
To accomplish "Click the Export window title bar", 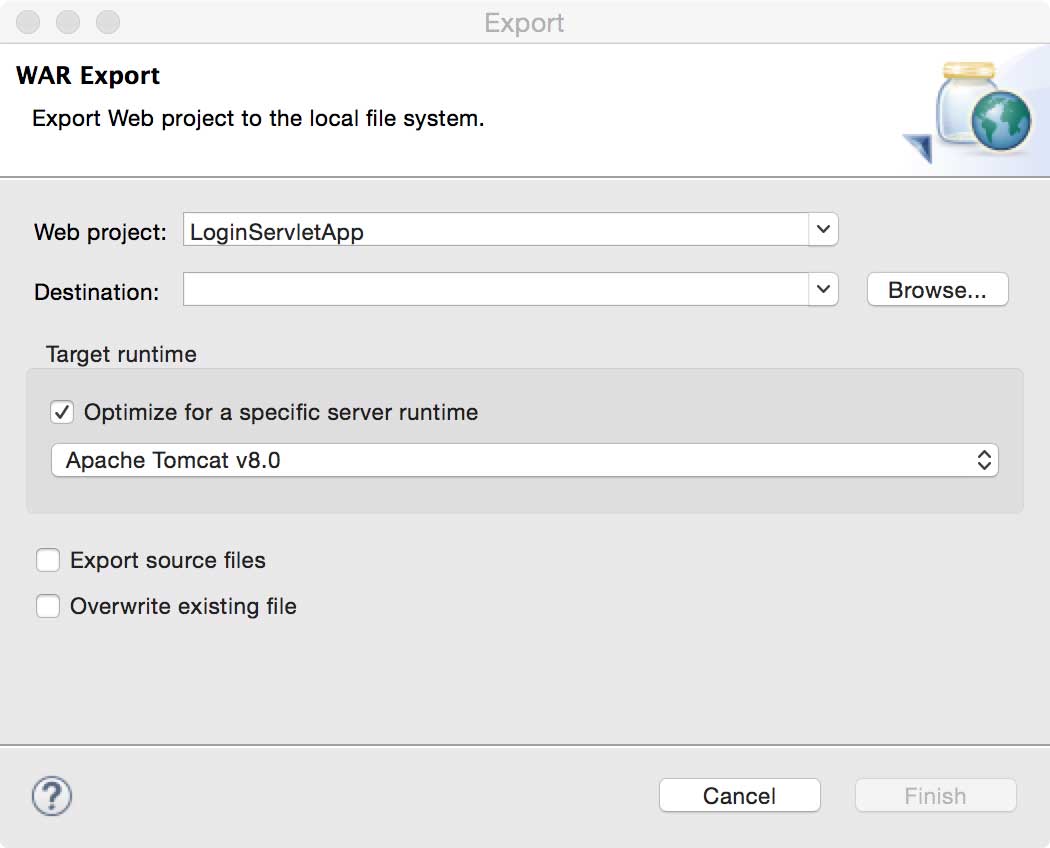I will [x=524, y=22].
